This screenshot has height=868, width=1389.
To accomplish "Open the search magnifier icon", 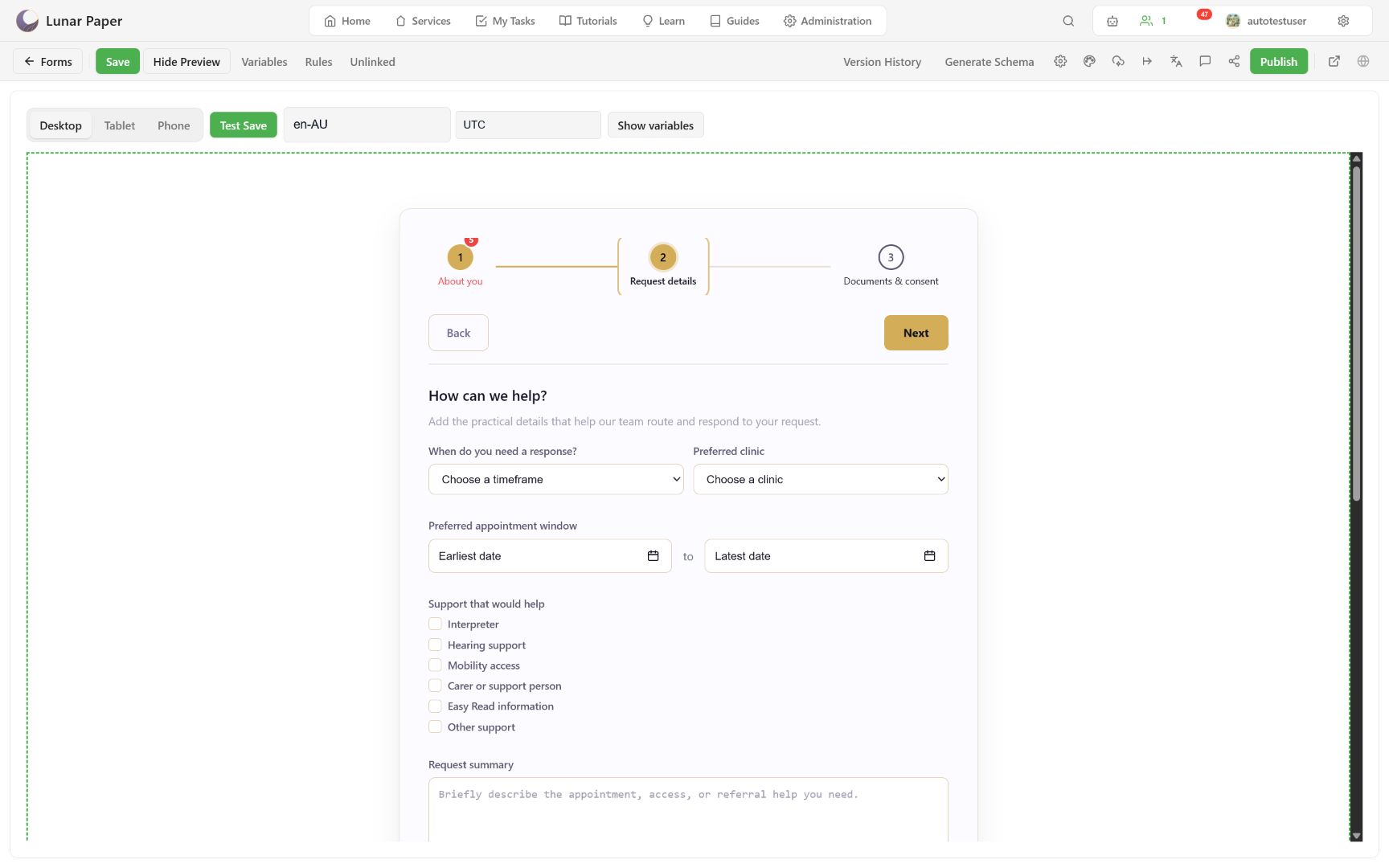I will (1068, 21).
